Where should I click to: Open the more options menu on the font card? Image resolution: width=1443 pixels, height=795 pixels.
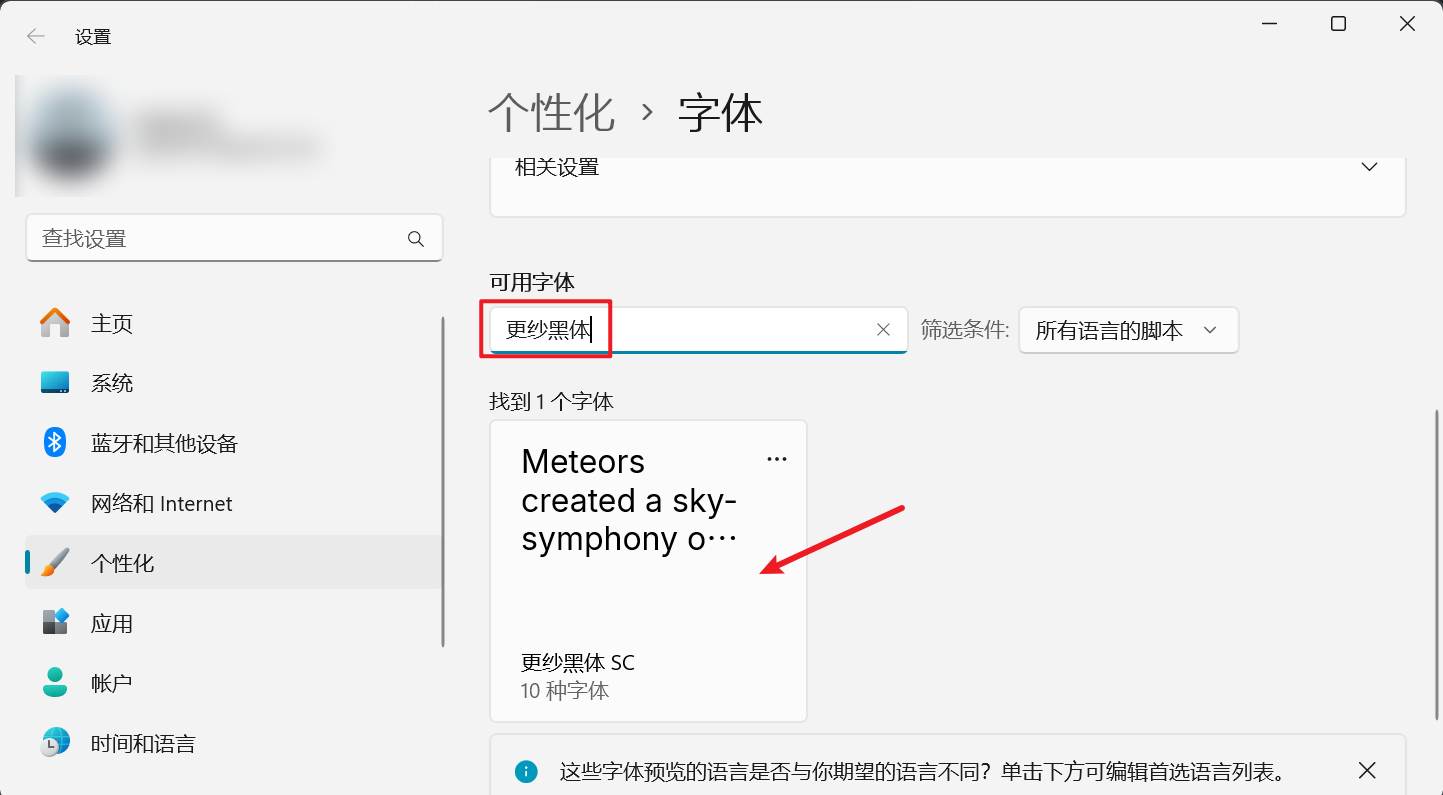tap(777, 458)
